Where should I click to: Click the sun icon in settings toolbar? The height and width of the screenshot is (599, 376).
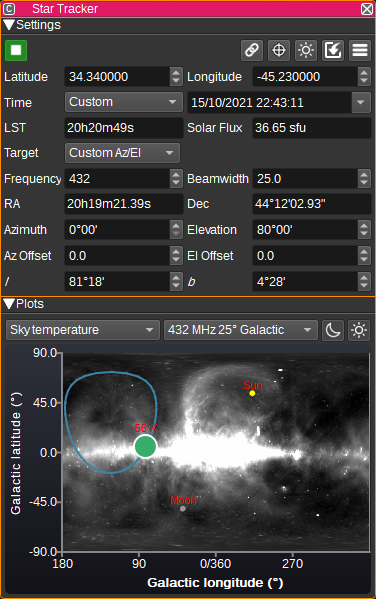[x=306, y=50]
